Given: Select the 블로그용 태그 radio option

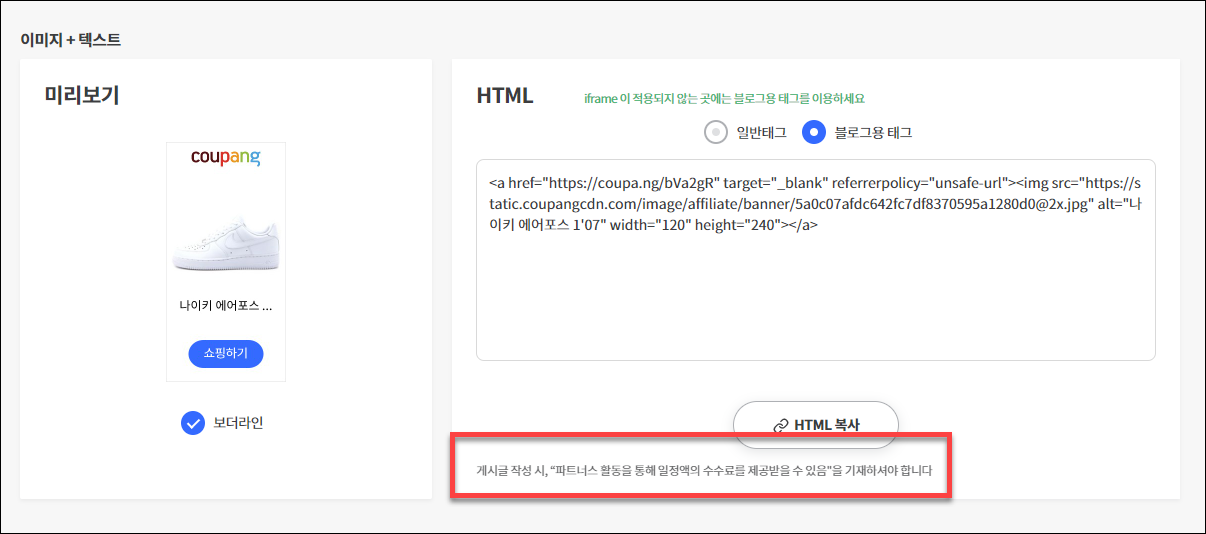Looking at the screenshot, I should point(814,132).
